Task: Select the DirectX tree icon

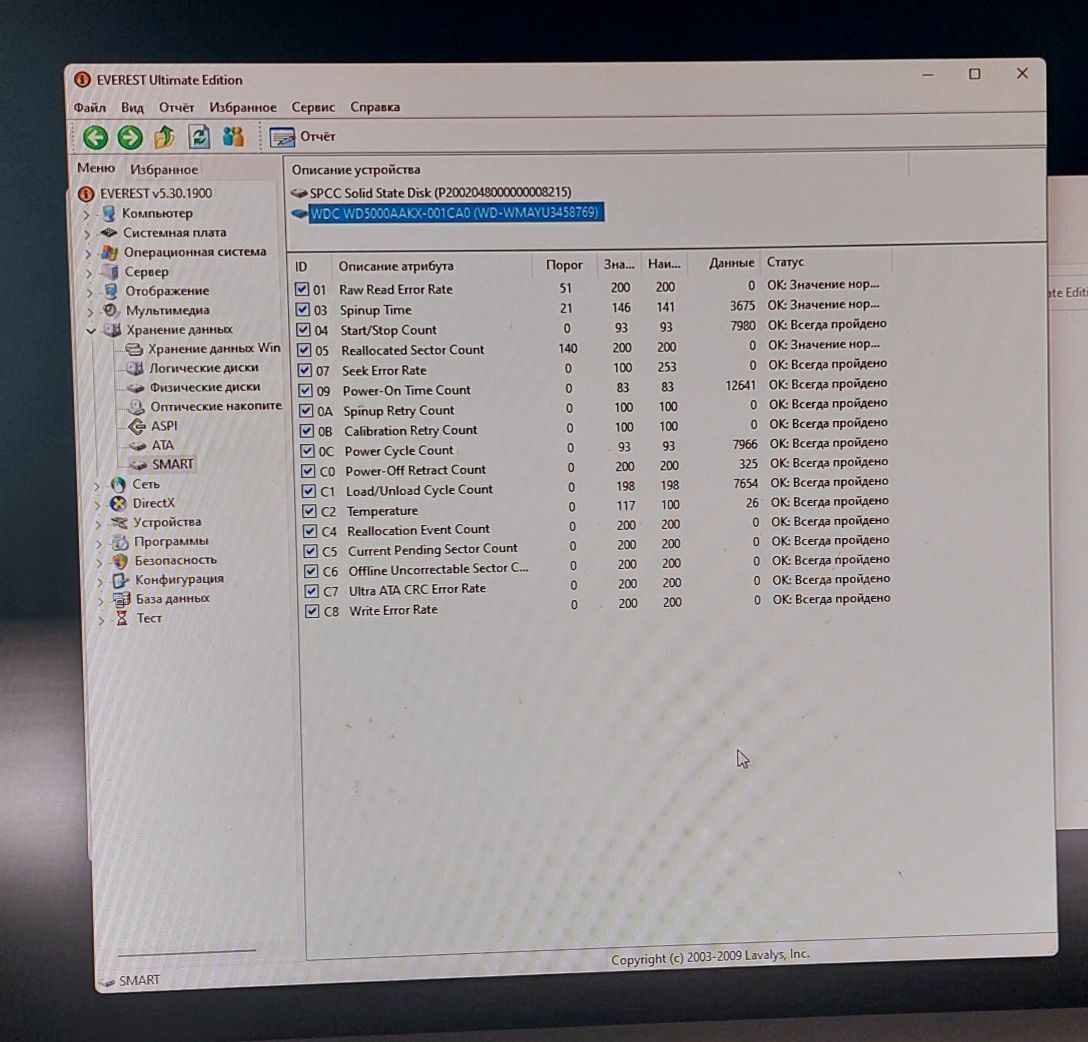Action: (x=119, y=503)
